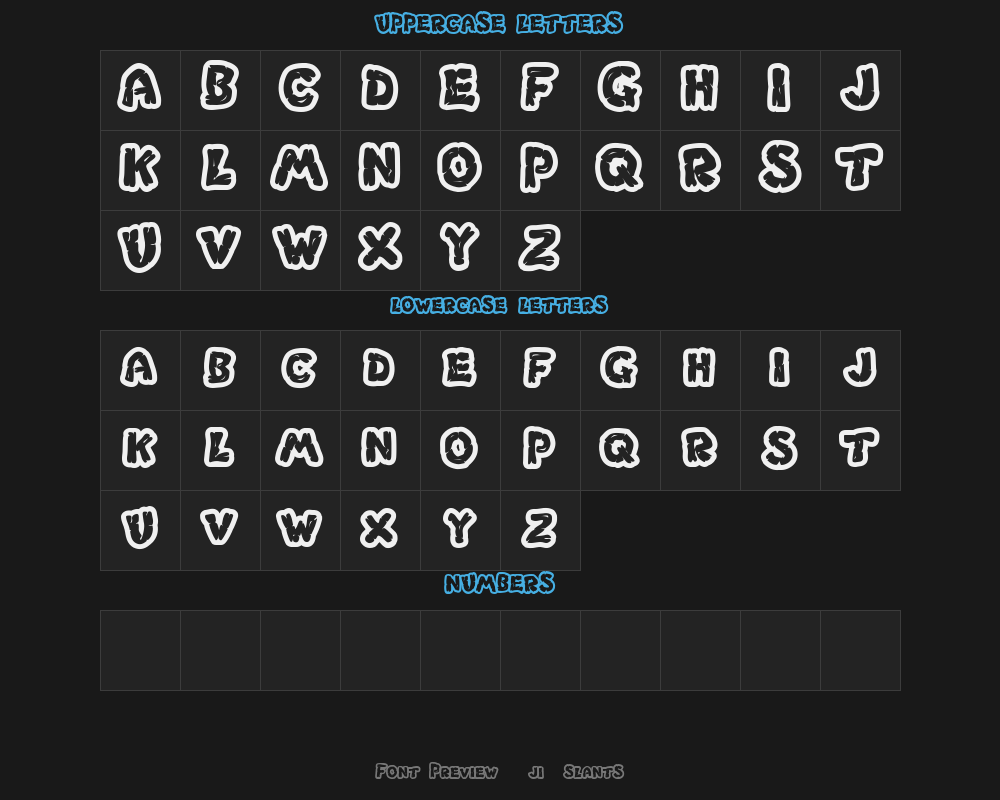Viewport: 1000px width, 800px height.
Task: Select the uppercase Q glyph cell
Action: coord(621,170)
